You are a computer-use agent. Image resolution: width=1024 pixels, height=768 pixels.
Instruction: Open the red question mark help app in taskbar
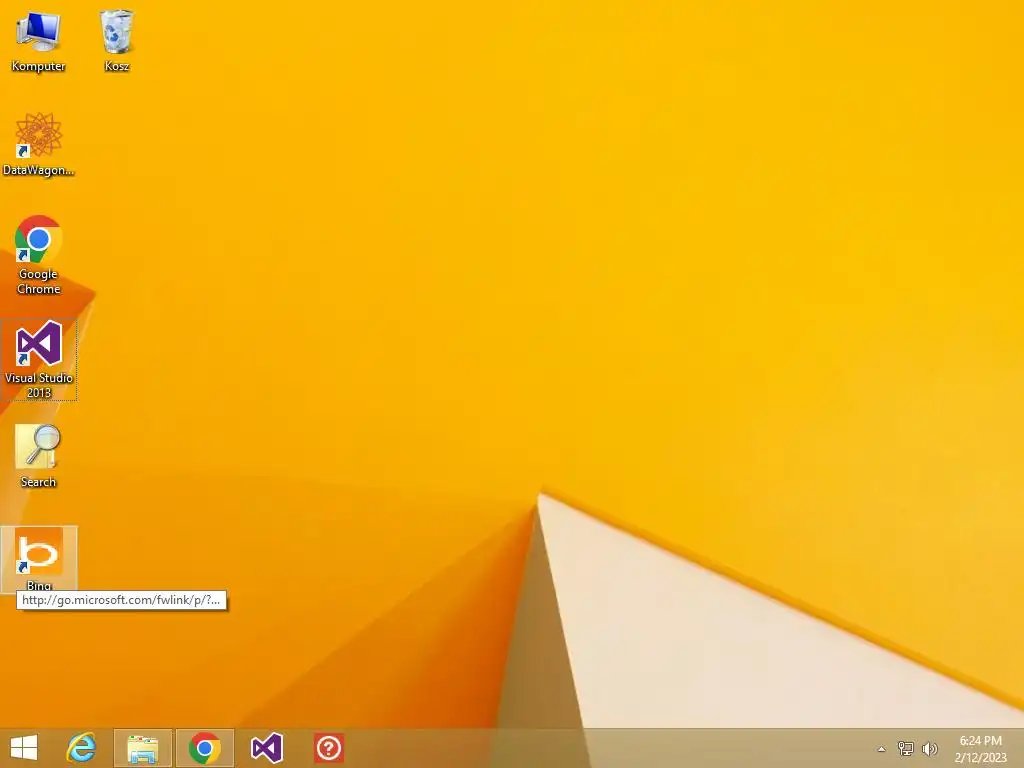(x=328, y=748)
